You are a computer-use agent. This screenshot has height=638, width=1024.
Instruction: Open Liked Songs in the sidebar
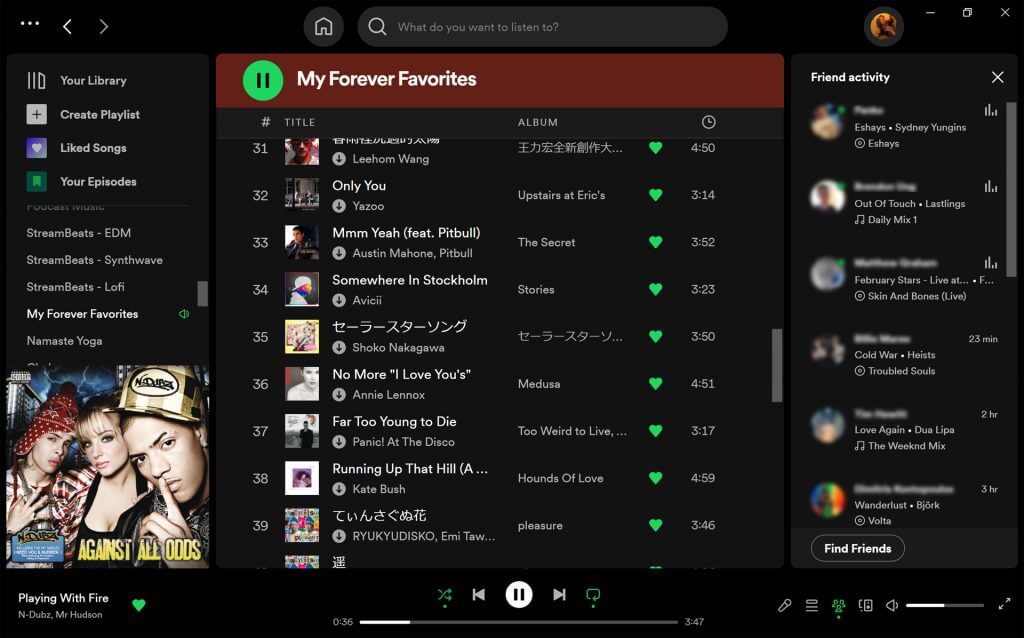92,148
